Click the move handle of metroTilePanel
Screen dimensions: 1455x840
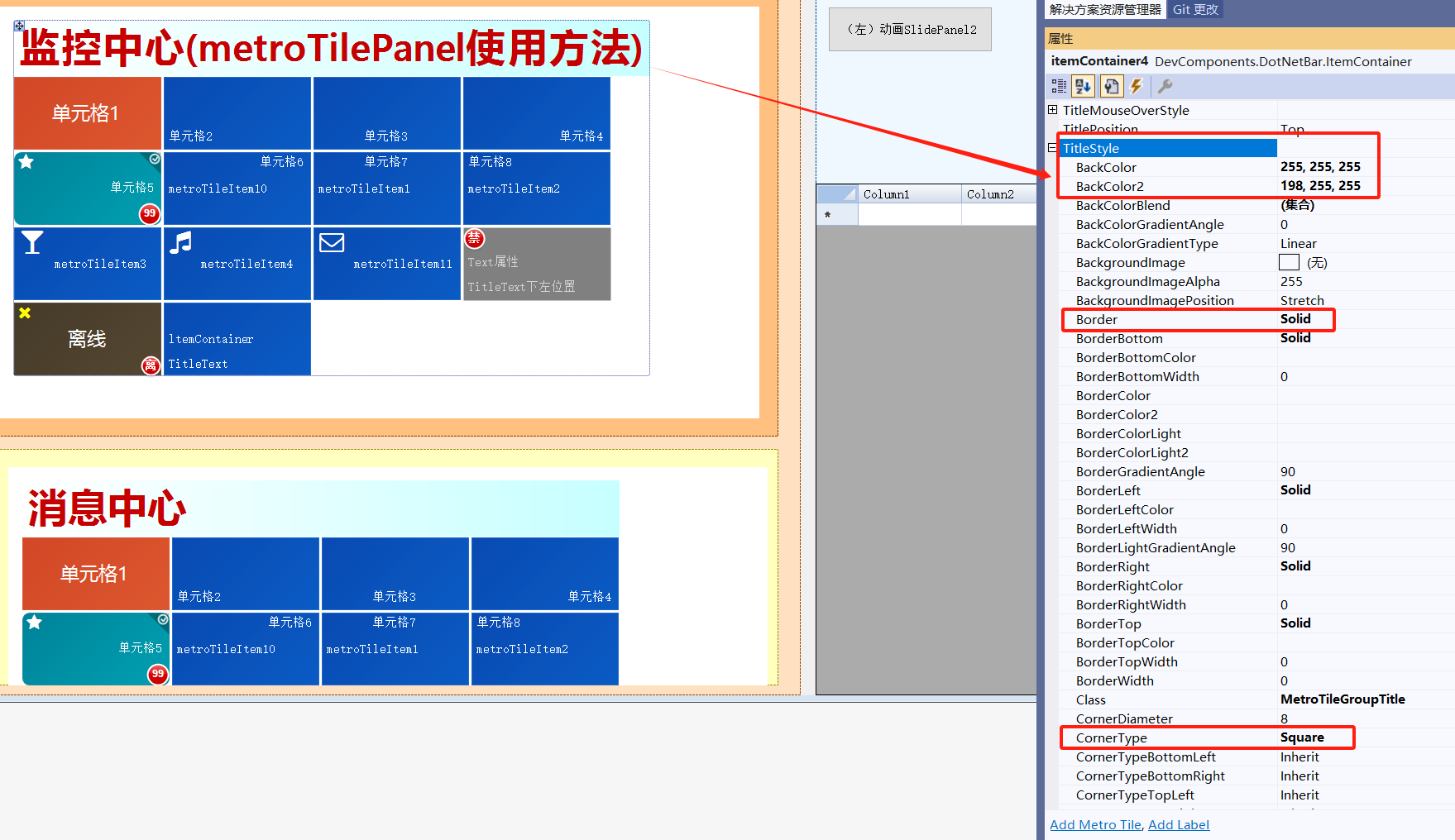[x=19, y=26]
